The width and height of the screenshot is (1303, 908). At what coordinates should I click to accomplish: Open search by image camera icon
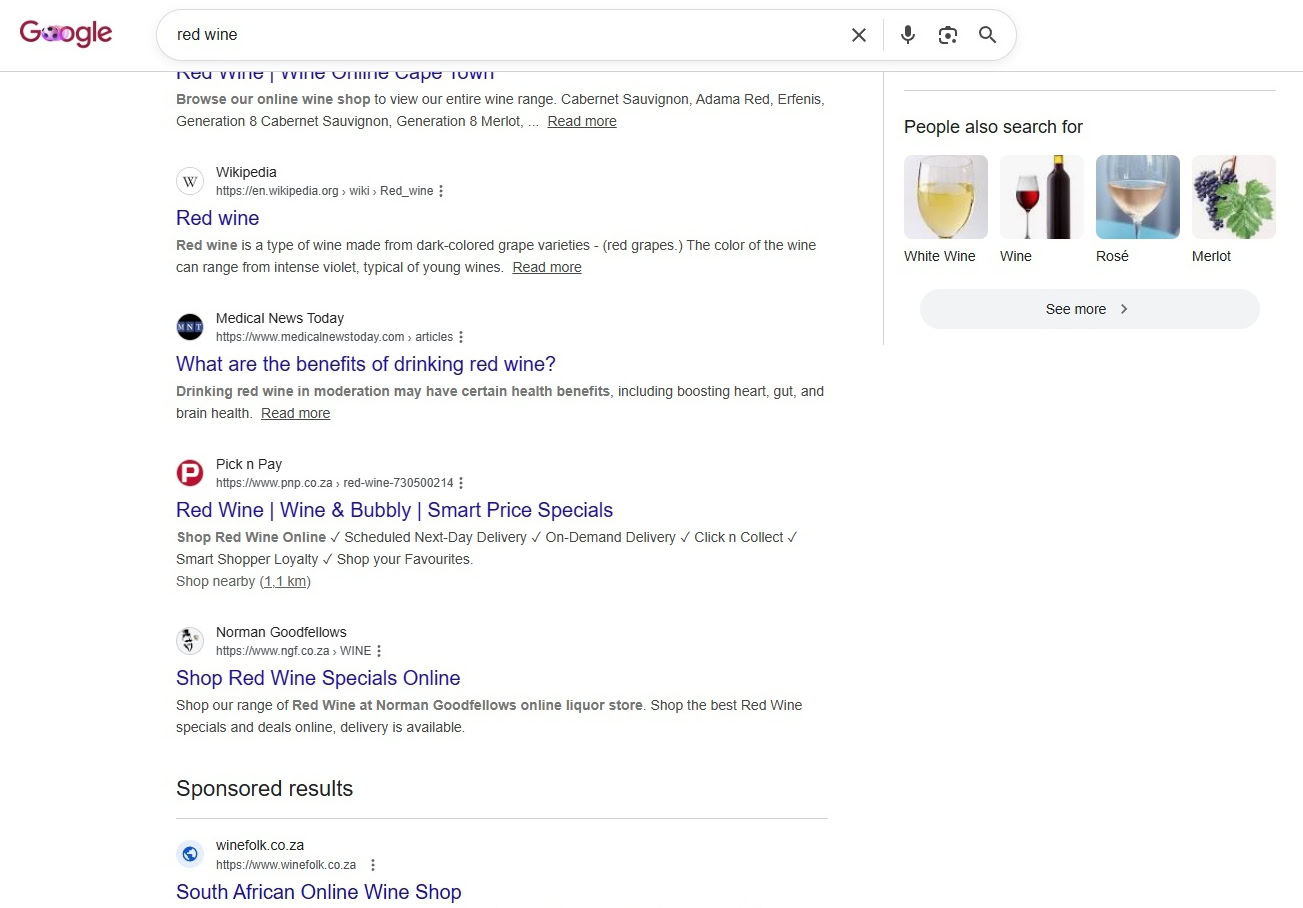[x=948, y=35]
